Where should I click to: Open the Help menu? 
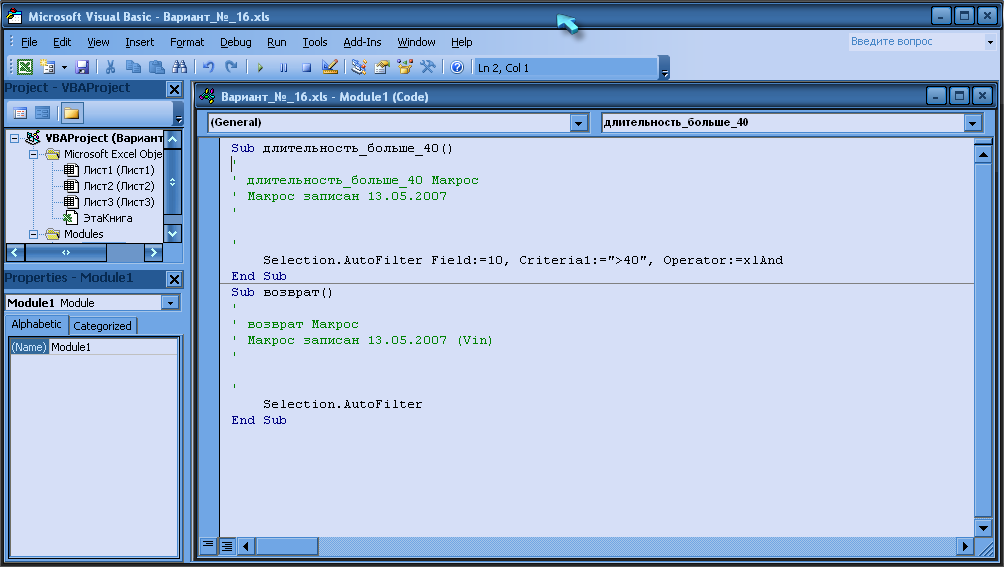[462, 42]
